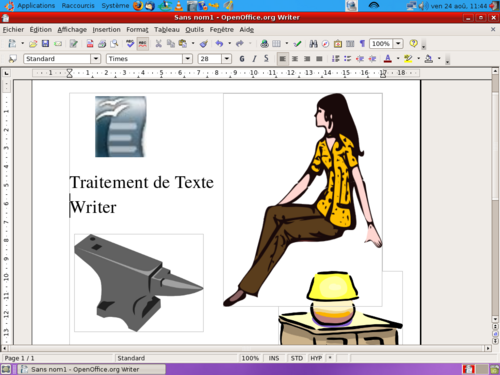Open a file with the folder icon
The image size is (500, 375).
click(x=33, y=44)
